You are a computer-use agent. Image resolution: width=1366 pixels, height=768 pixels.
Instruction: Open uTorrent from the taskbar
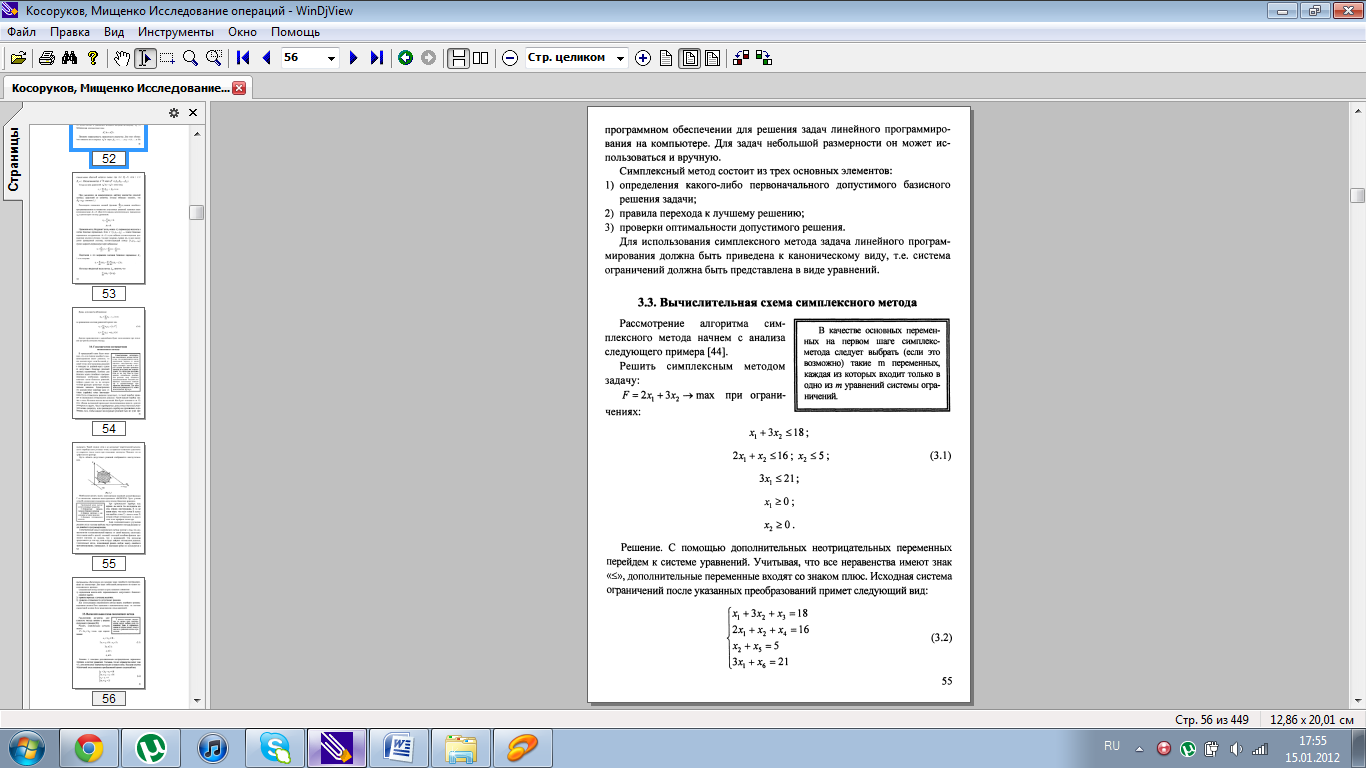[151, 747]
